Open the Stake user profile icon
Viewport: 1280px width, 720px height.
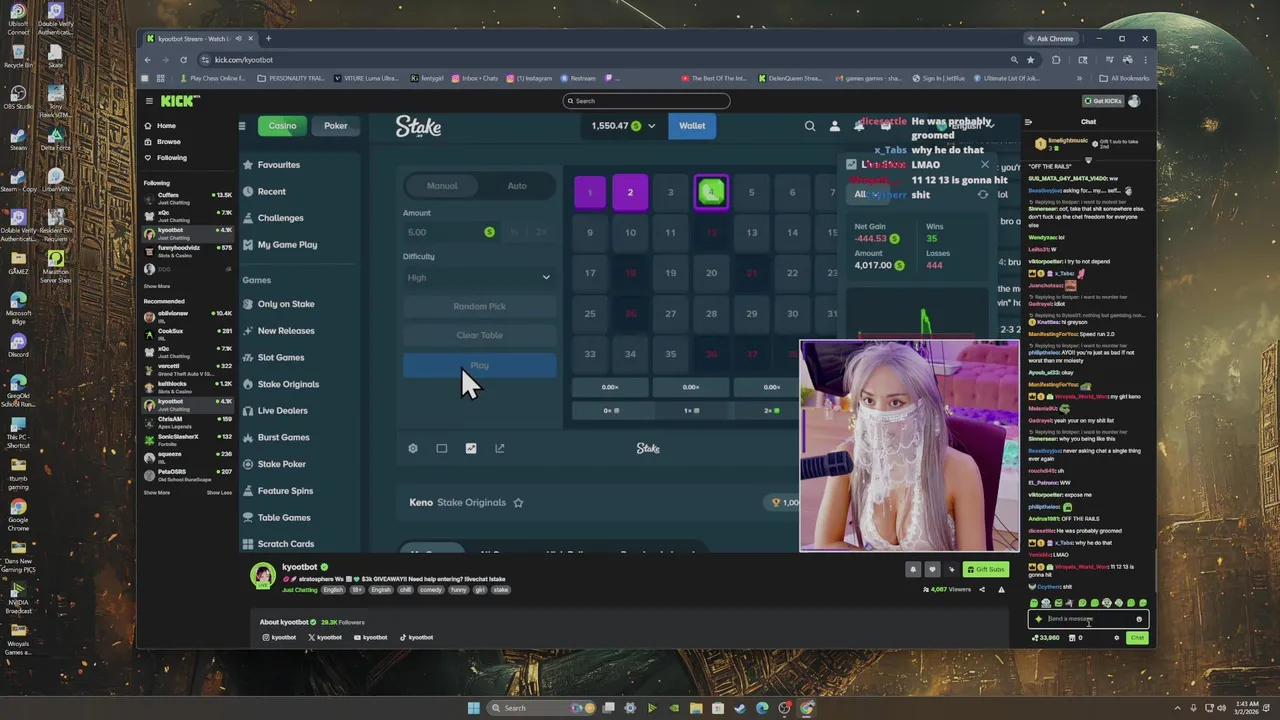[x=835, y=126]
